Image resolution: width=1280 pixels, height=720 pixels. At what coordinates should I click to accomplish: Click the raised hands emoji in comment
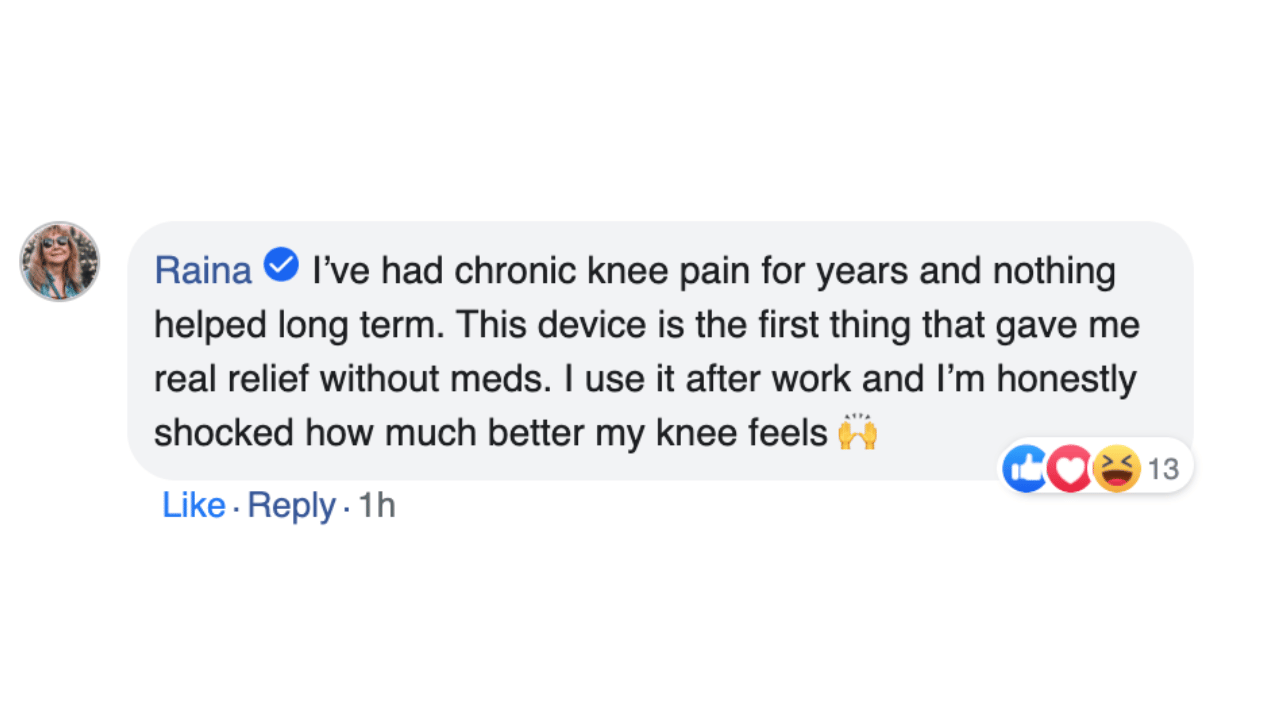[857, 434]
